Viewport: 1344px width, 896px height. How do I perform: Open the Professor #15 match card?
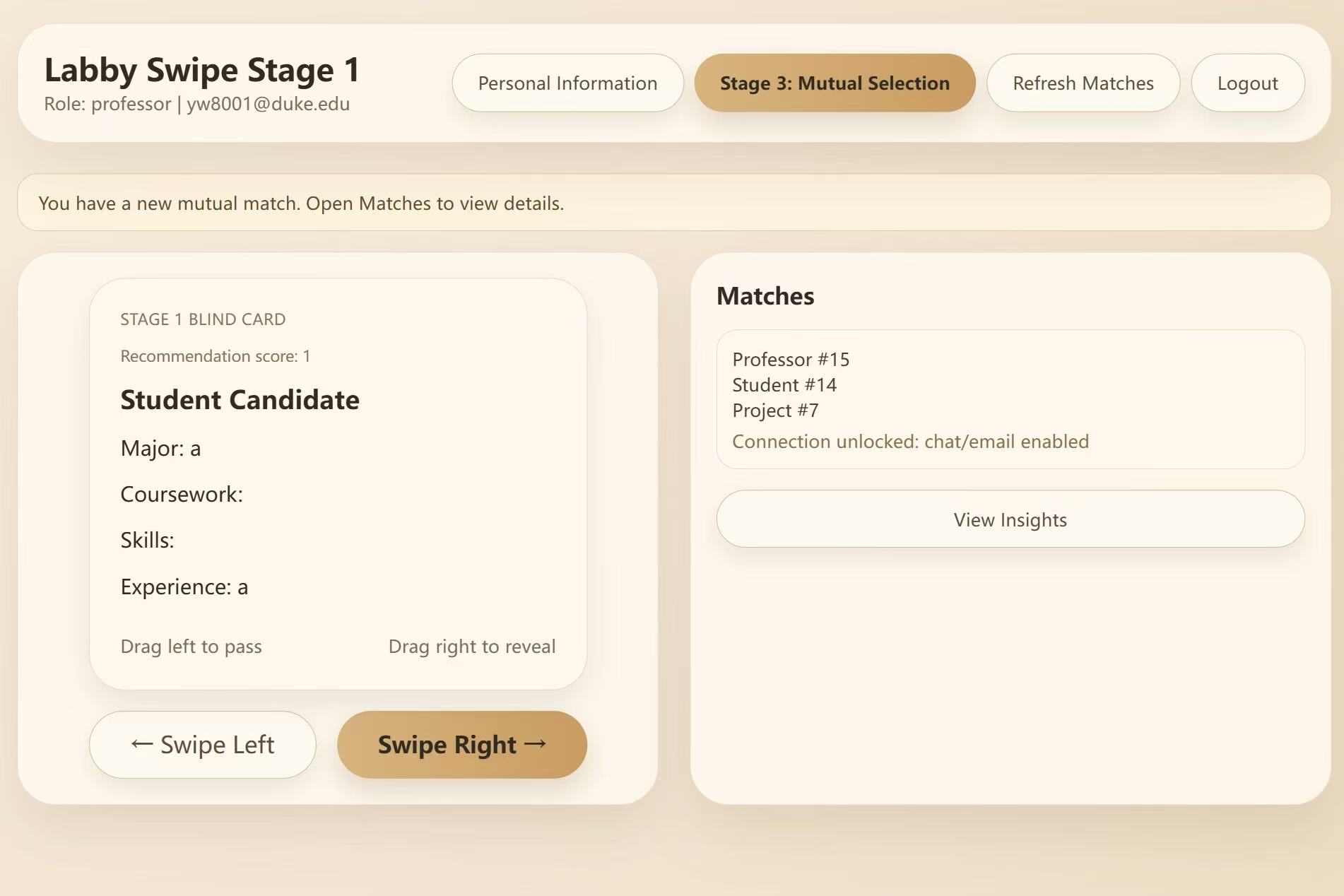tap(1010, 399)
